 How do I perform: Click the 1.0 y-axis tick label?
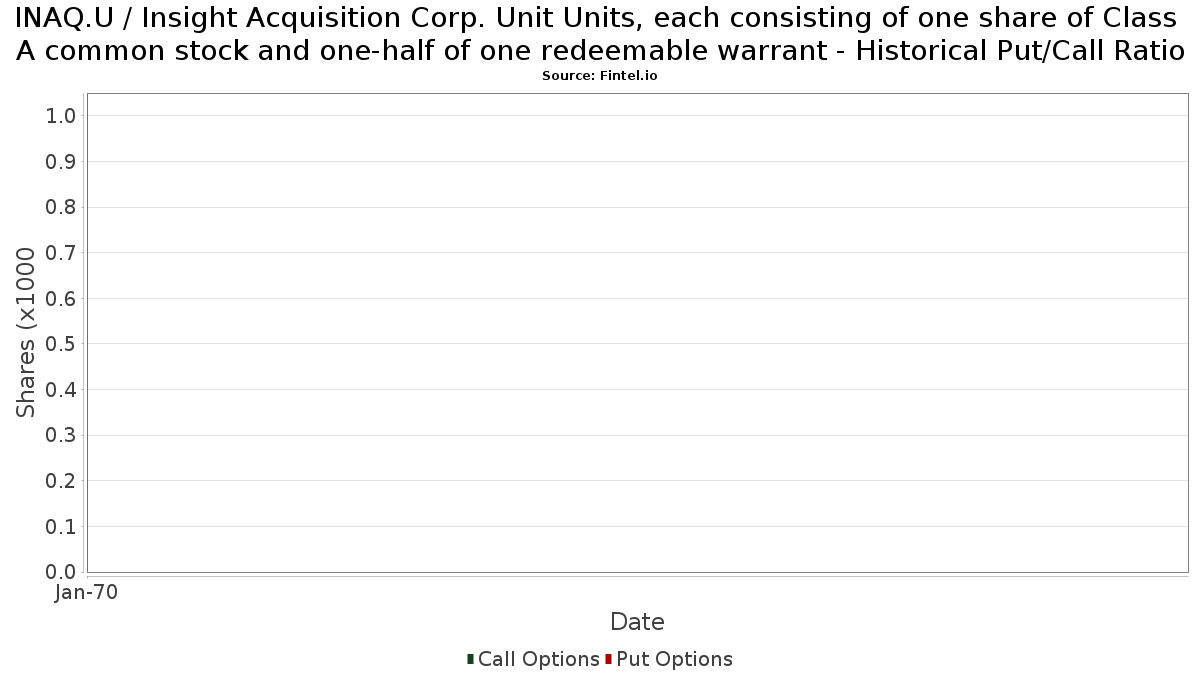[x=61, y=116]
